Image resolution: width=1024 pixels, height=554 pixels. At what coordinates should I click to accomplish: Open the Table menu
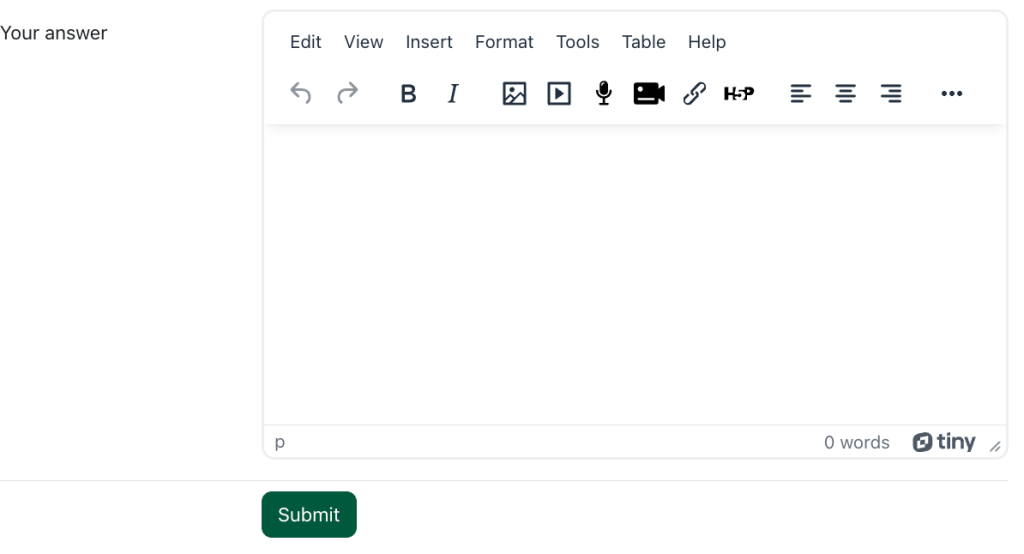(643, 42)
